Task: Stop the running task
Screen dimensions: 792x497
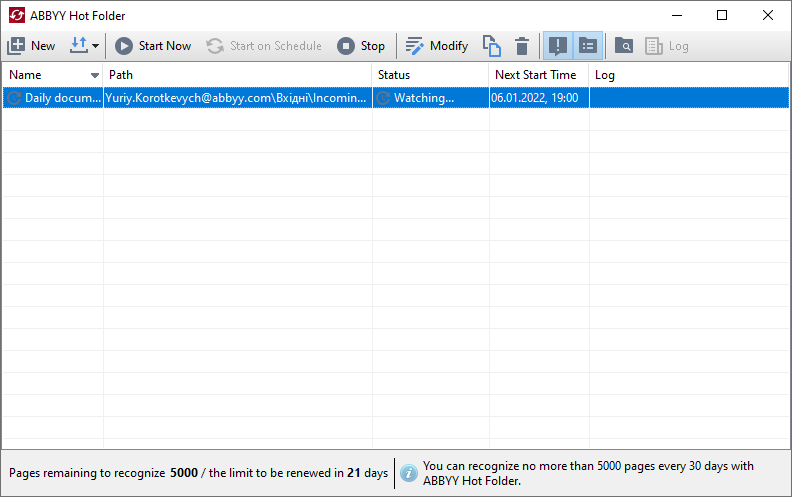Action: (361, 46)
